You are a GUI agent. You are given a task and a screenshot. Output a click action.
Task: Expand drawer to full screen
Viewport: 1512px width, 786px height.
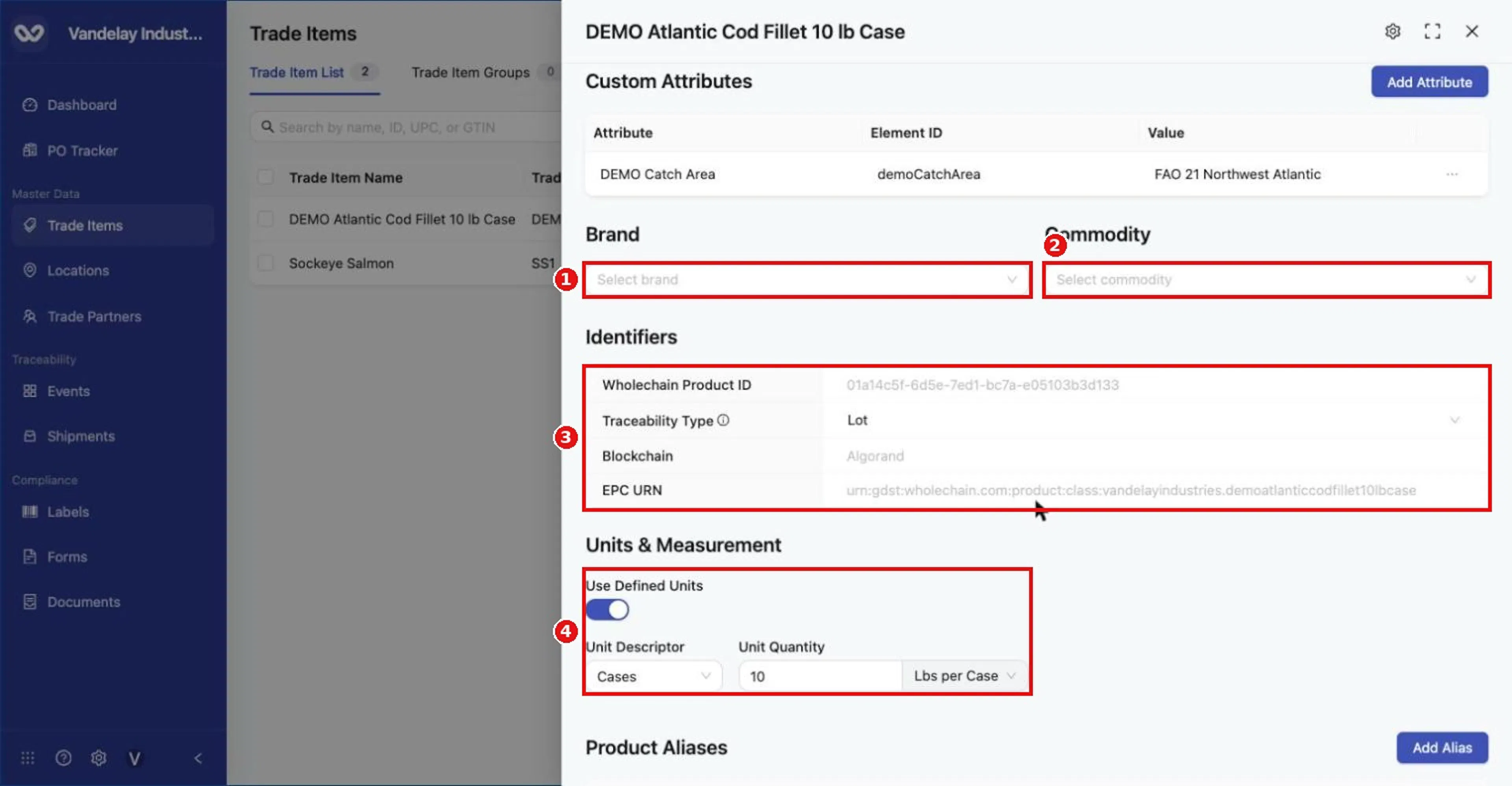pos(1432,31)
